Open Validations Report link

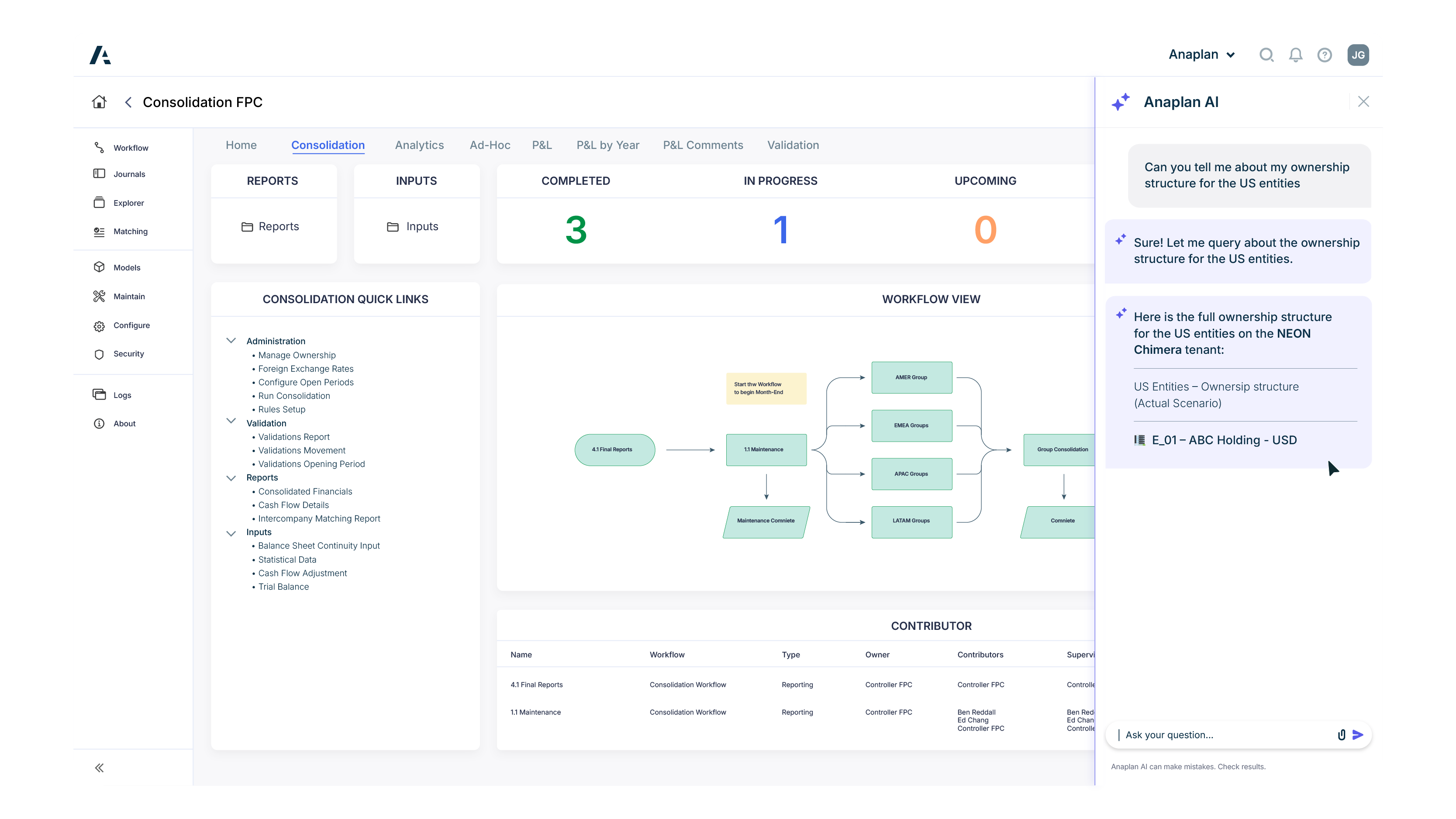(x=294, y=437)
